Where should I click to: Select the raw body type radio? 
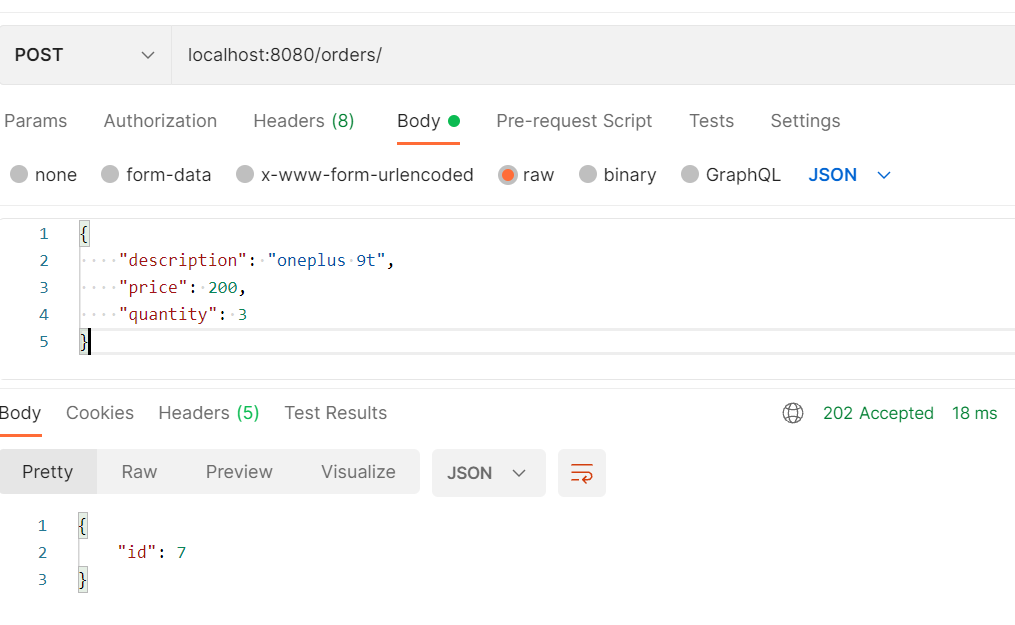coord(508,175)
